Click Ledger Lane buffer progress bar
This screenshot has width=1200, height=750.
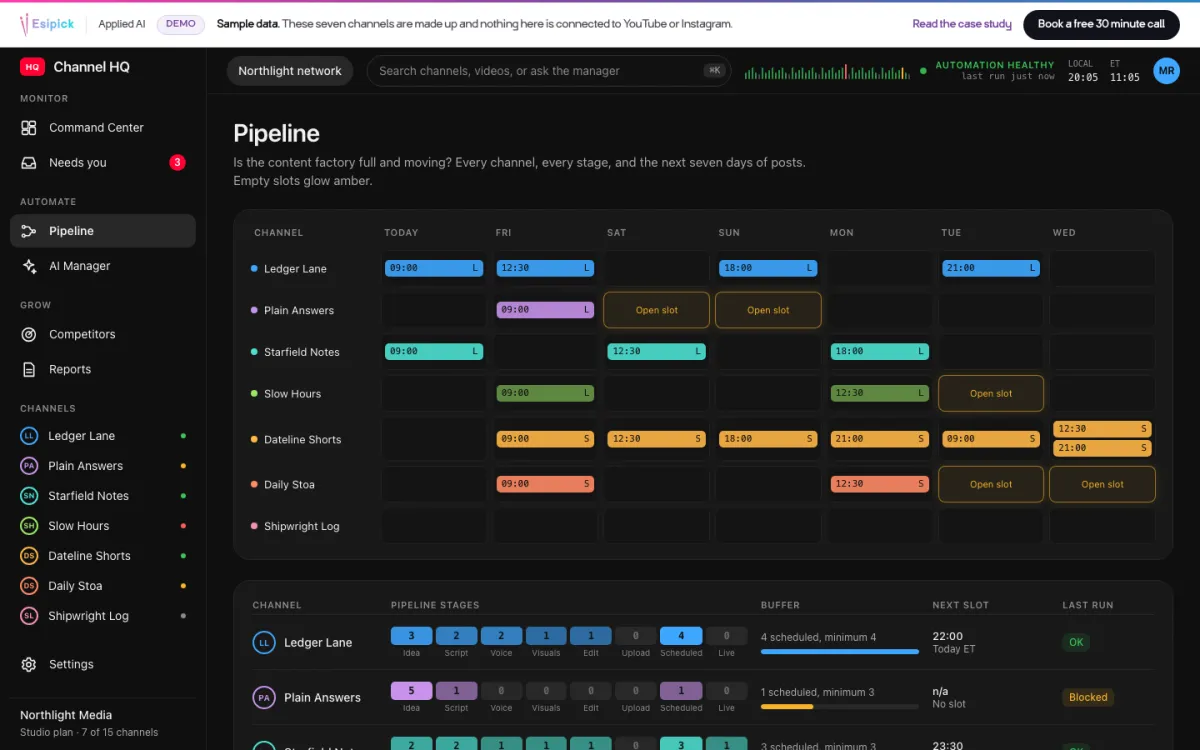tap(840, 652)
